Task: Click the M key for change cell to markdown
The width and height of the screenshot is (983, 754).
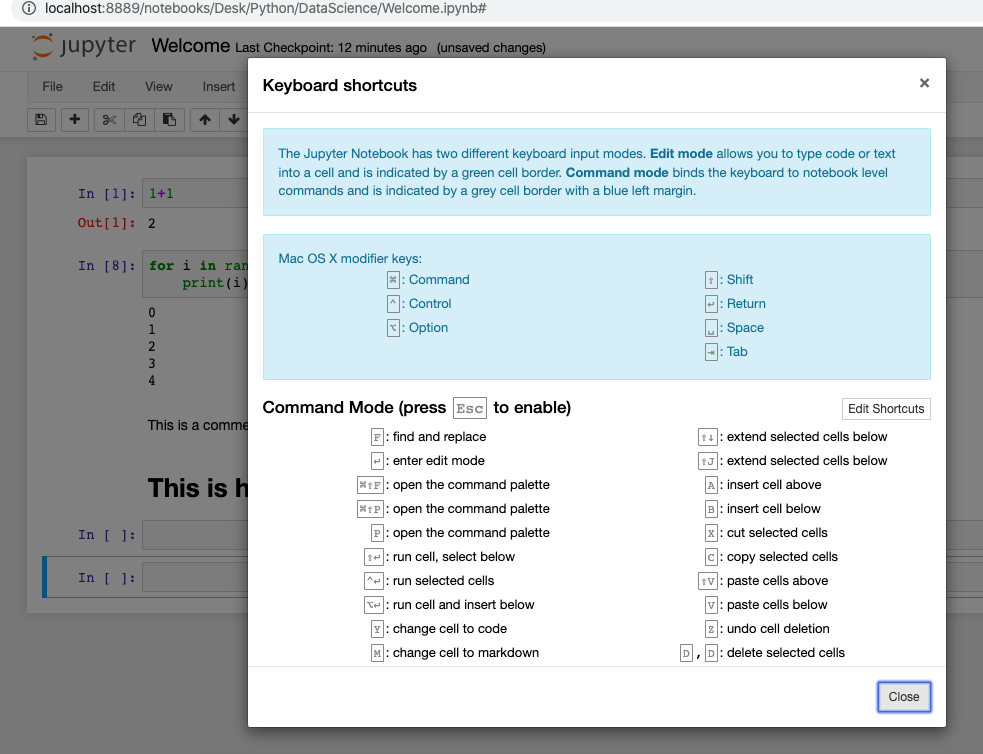Action: pos(377,653)
